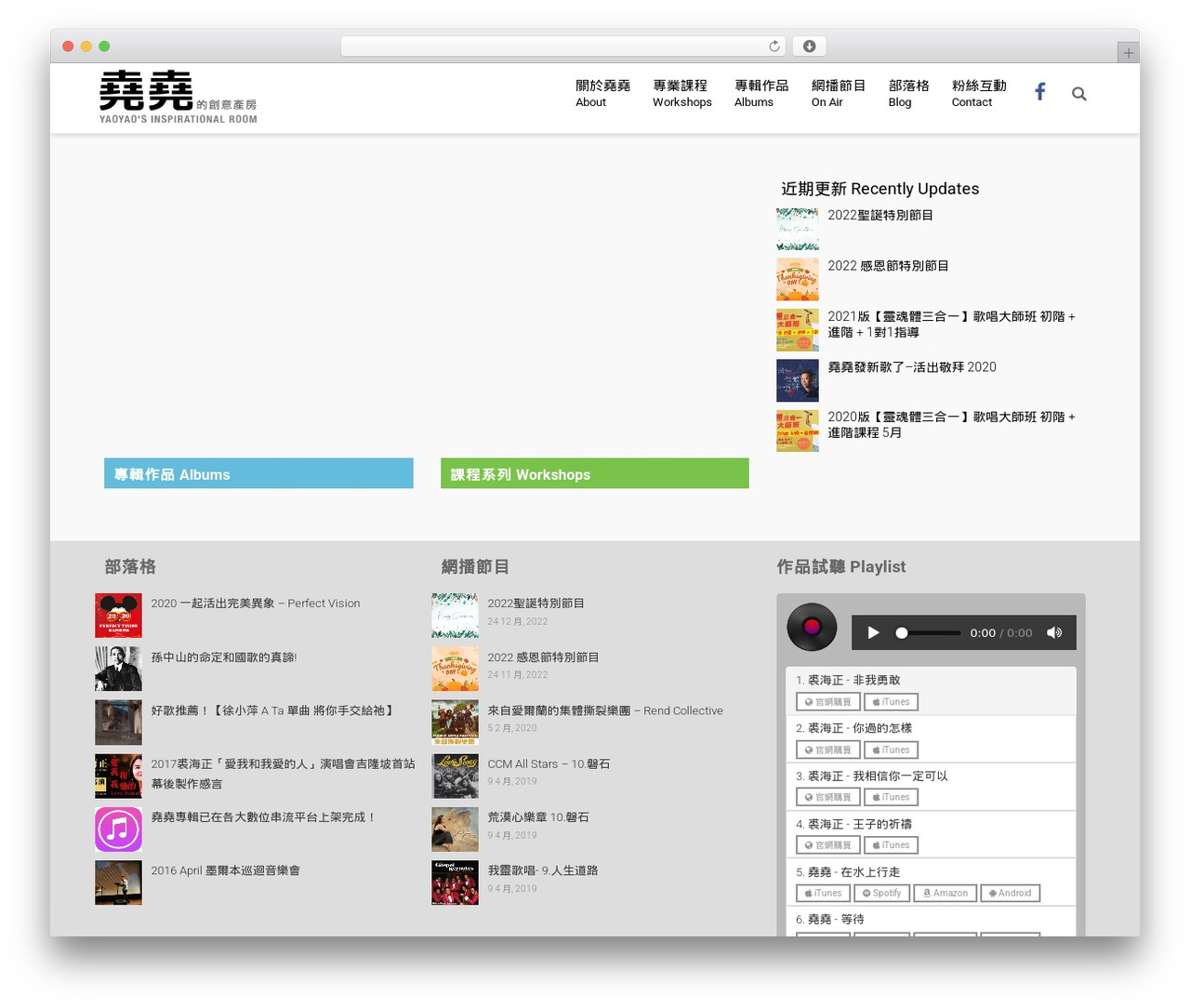Open iTunes link for track 2 你過的怎樣
This screenshot has height=1008, width=1190.
point(891,749)
